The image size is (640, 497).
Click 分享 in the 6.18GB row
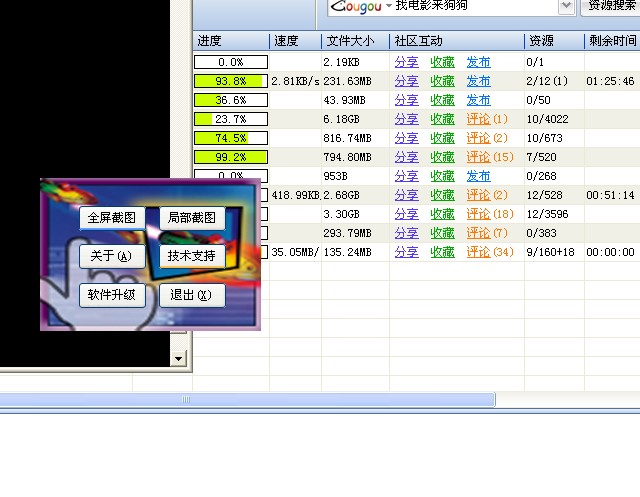[x=406, y=119]
